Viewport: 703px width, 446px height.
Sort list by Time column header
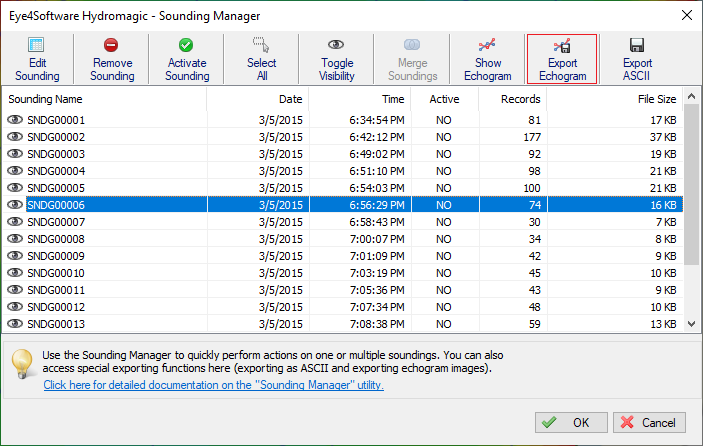[x=360, y=99]
